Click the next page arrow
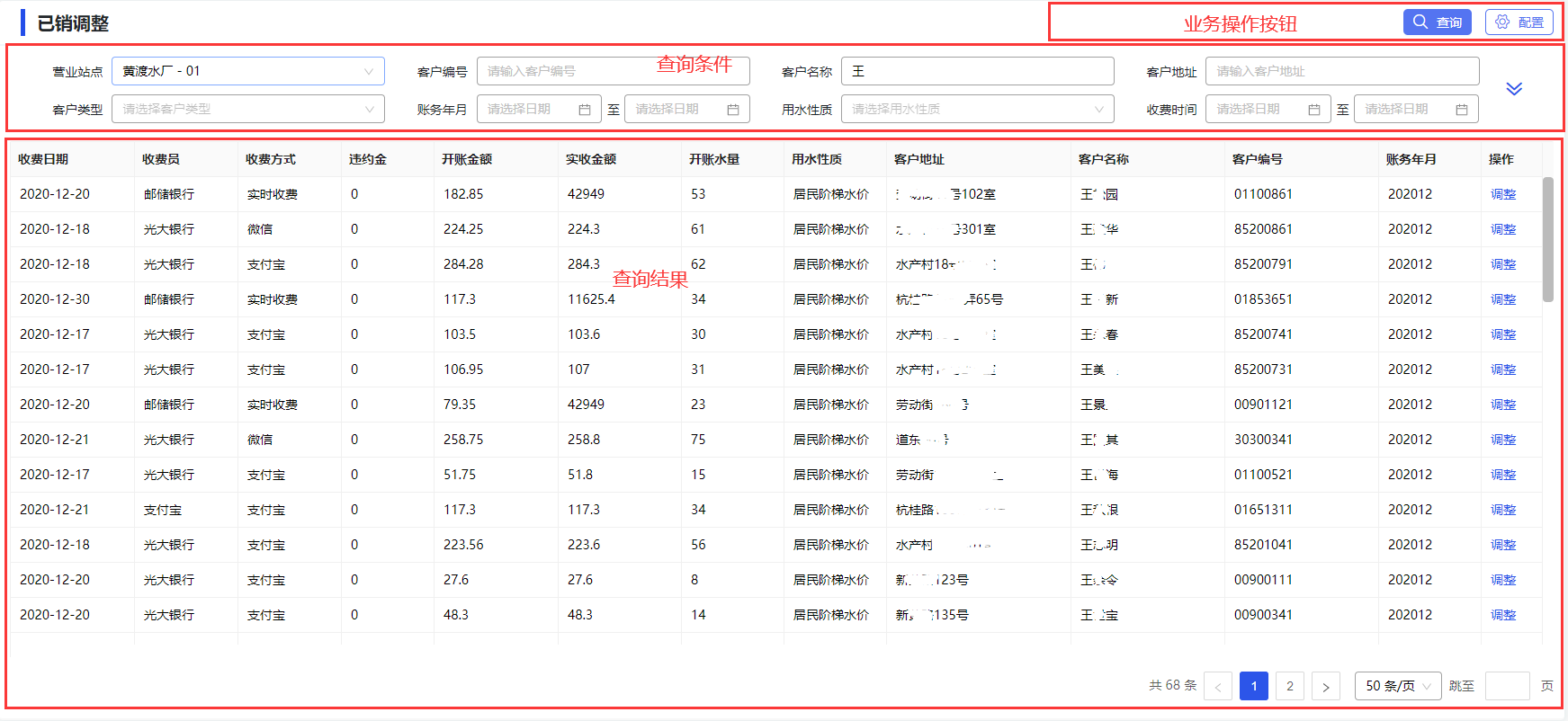 pyautogui.click(x=1326, y=686)
